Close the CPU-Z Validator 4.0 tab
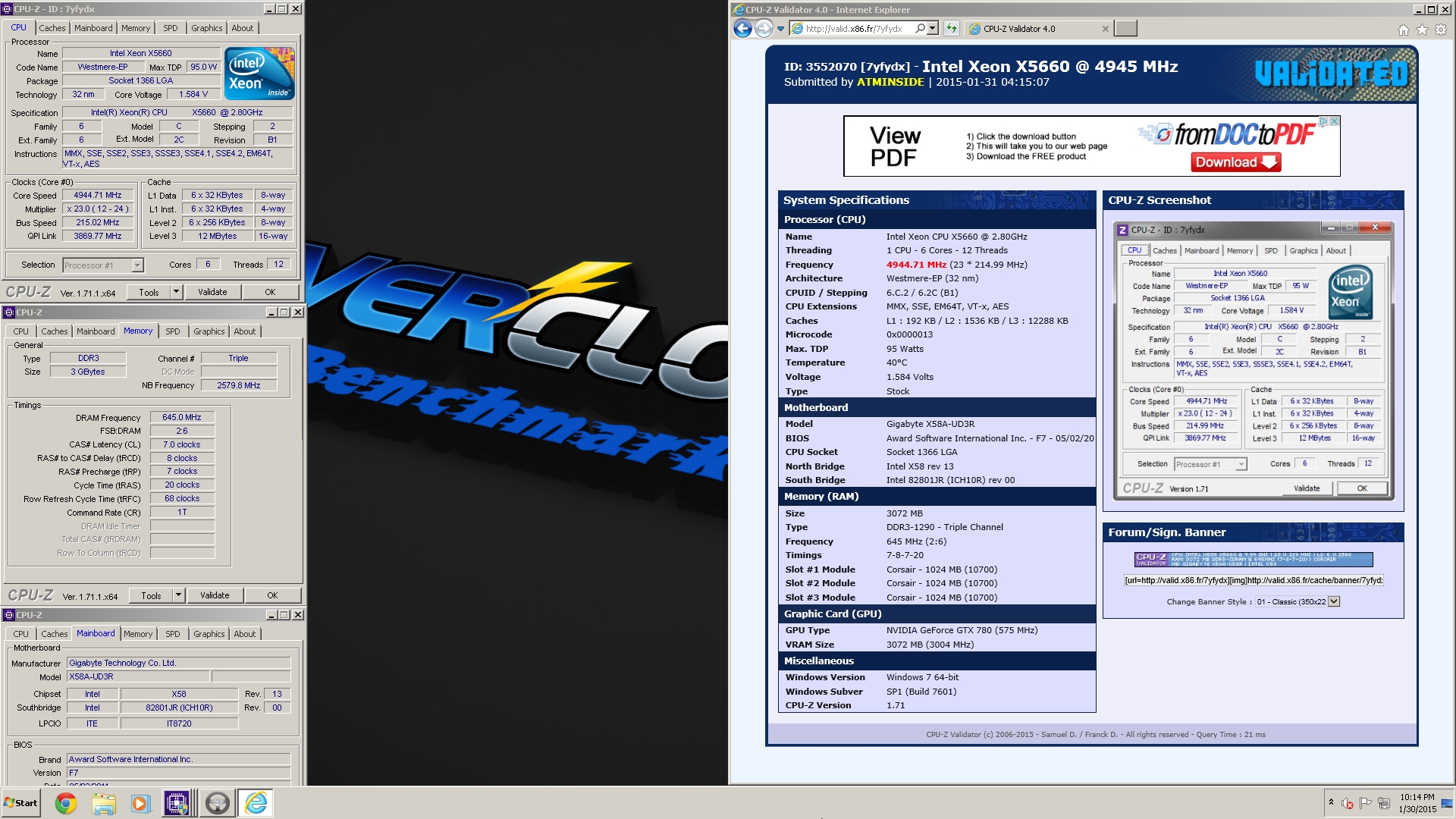 1106,29
